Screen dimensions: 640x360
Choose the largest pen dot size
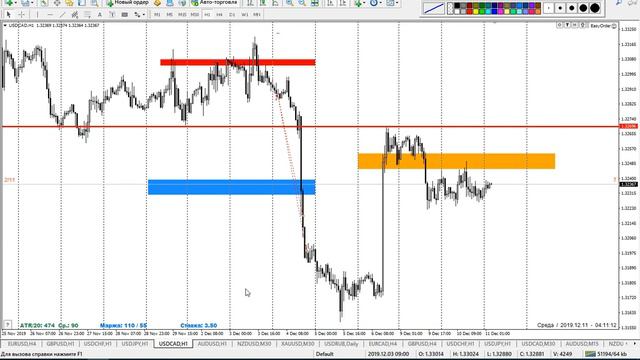tap(595, 8)
